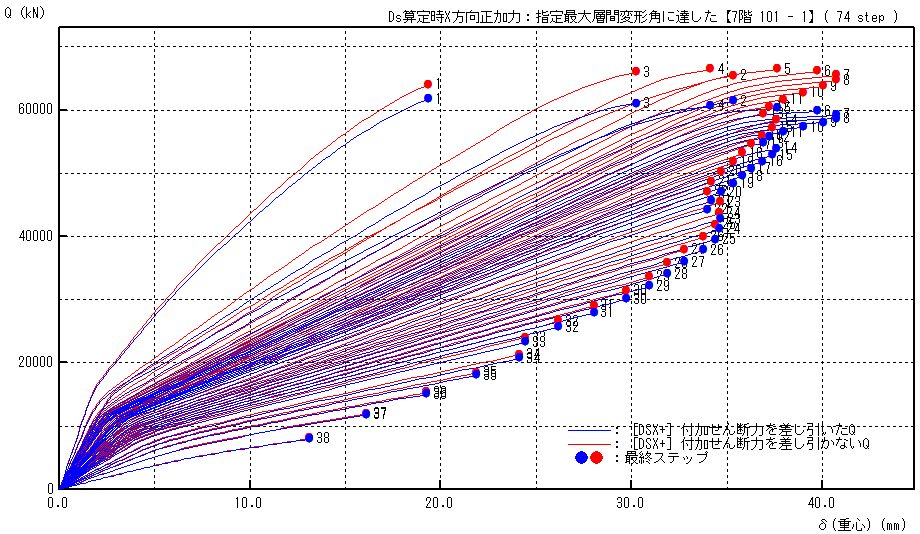Screen dimensions: 920x534
Task: Select the blue marker labeled 6
Action: pyautogui.click(x=817, y=110)
